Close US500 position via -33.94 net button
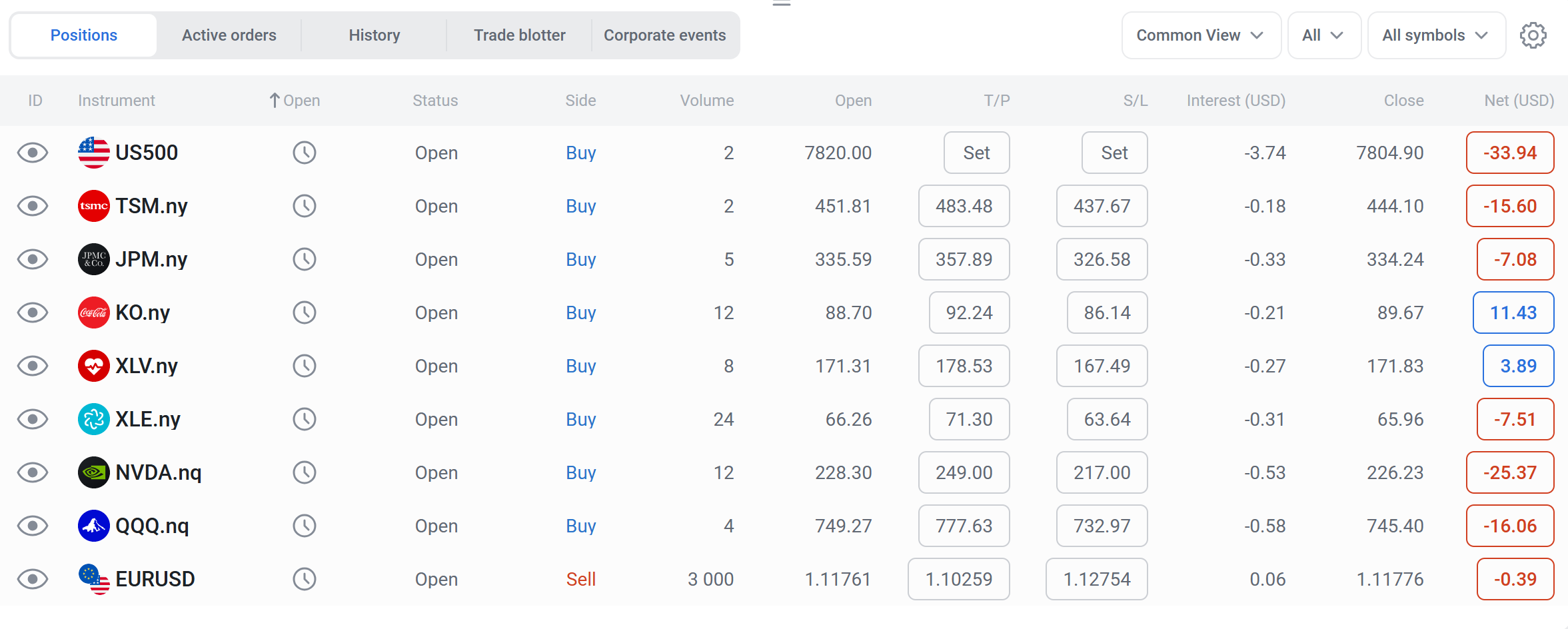Image resolution: width=1568 pixels, height=629 pixels. point(1510,153)
